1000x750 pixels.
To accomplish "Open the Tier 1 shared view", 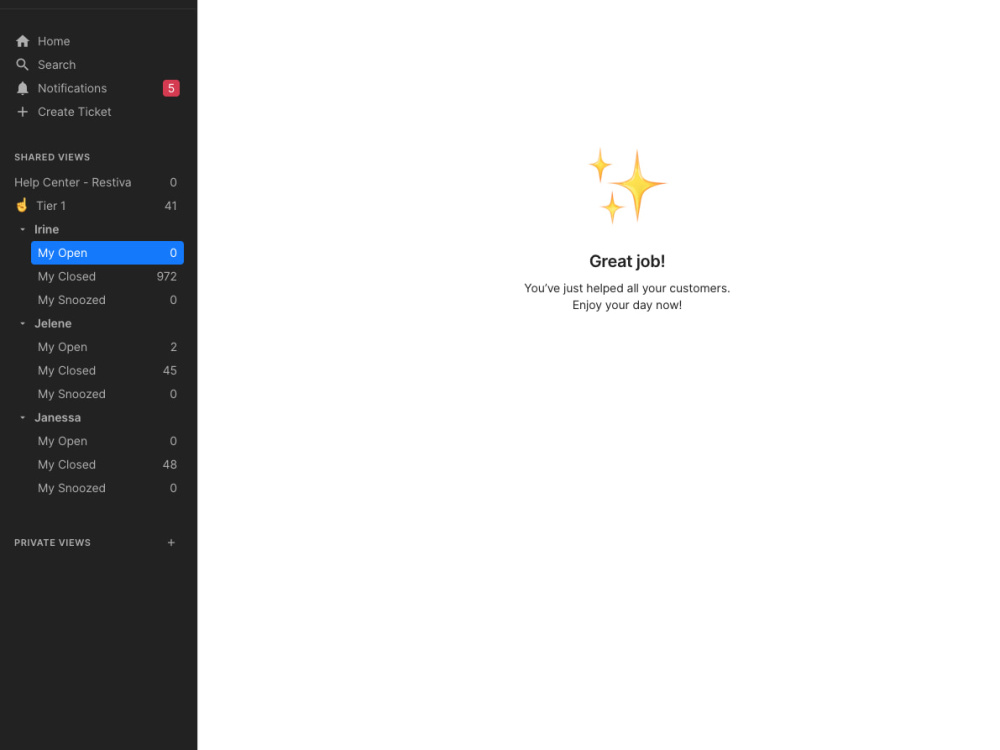I will tap(96, 205).
